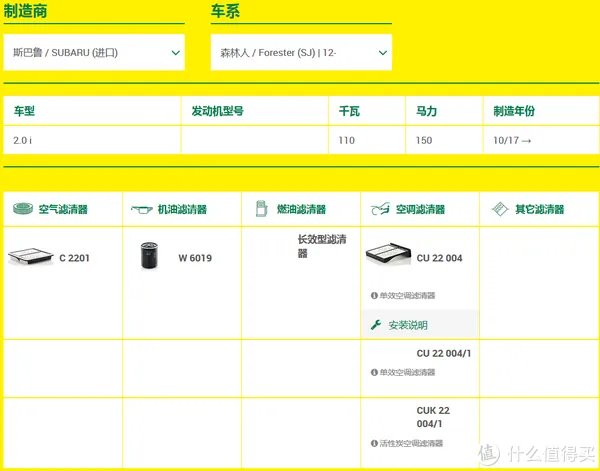
Task: Open the 制造商 dropdown showing 斯巴鲁 / SUBARU
Action: click(x=94, y=52)
